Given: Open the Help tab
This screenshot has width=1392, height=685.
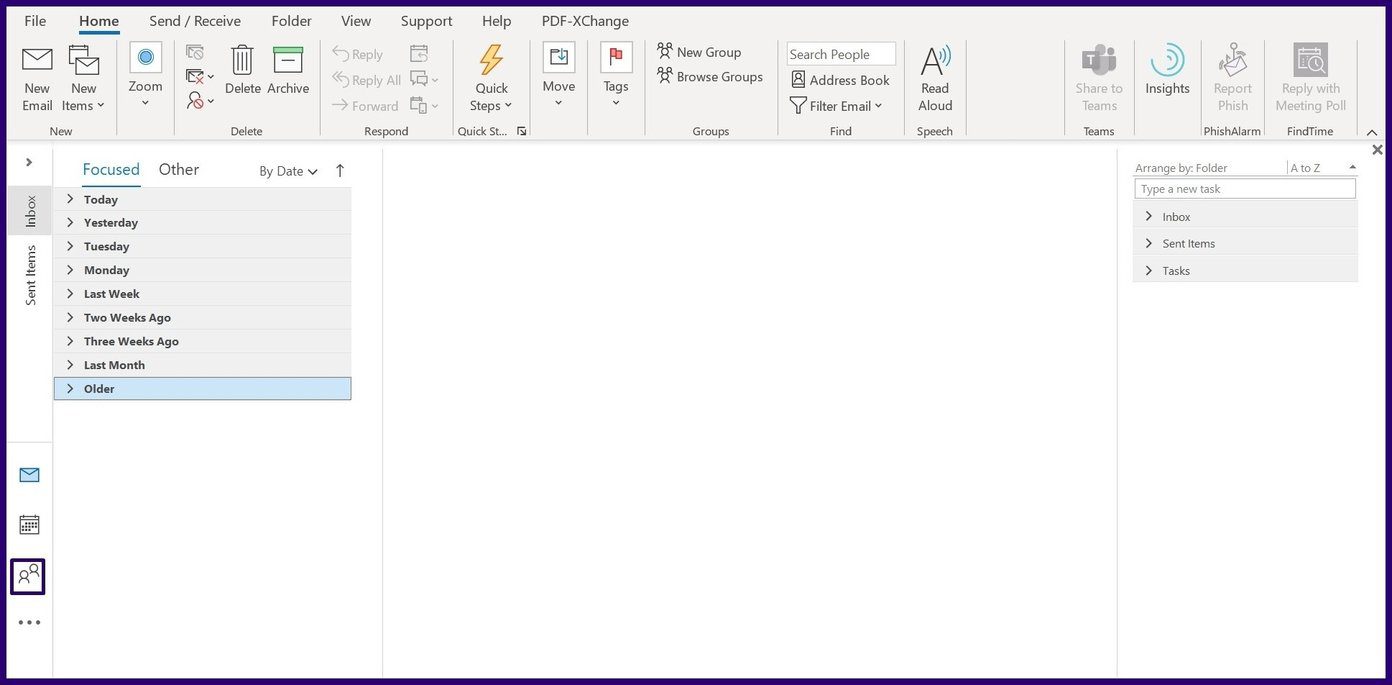Looking at the screenshot, I should click(x=496, y=21).
